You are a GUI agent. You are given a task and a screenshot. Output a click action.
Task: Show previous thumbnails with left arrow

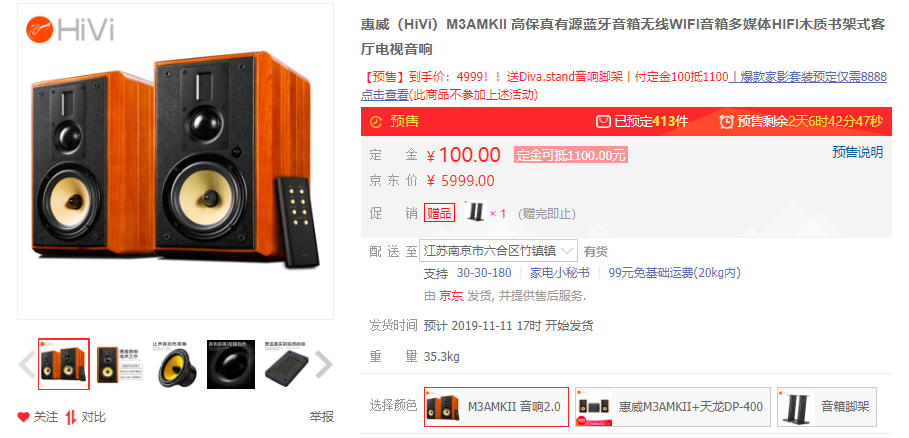(27, 364)
